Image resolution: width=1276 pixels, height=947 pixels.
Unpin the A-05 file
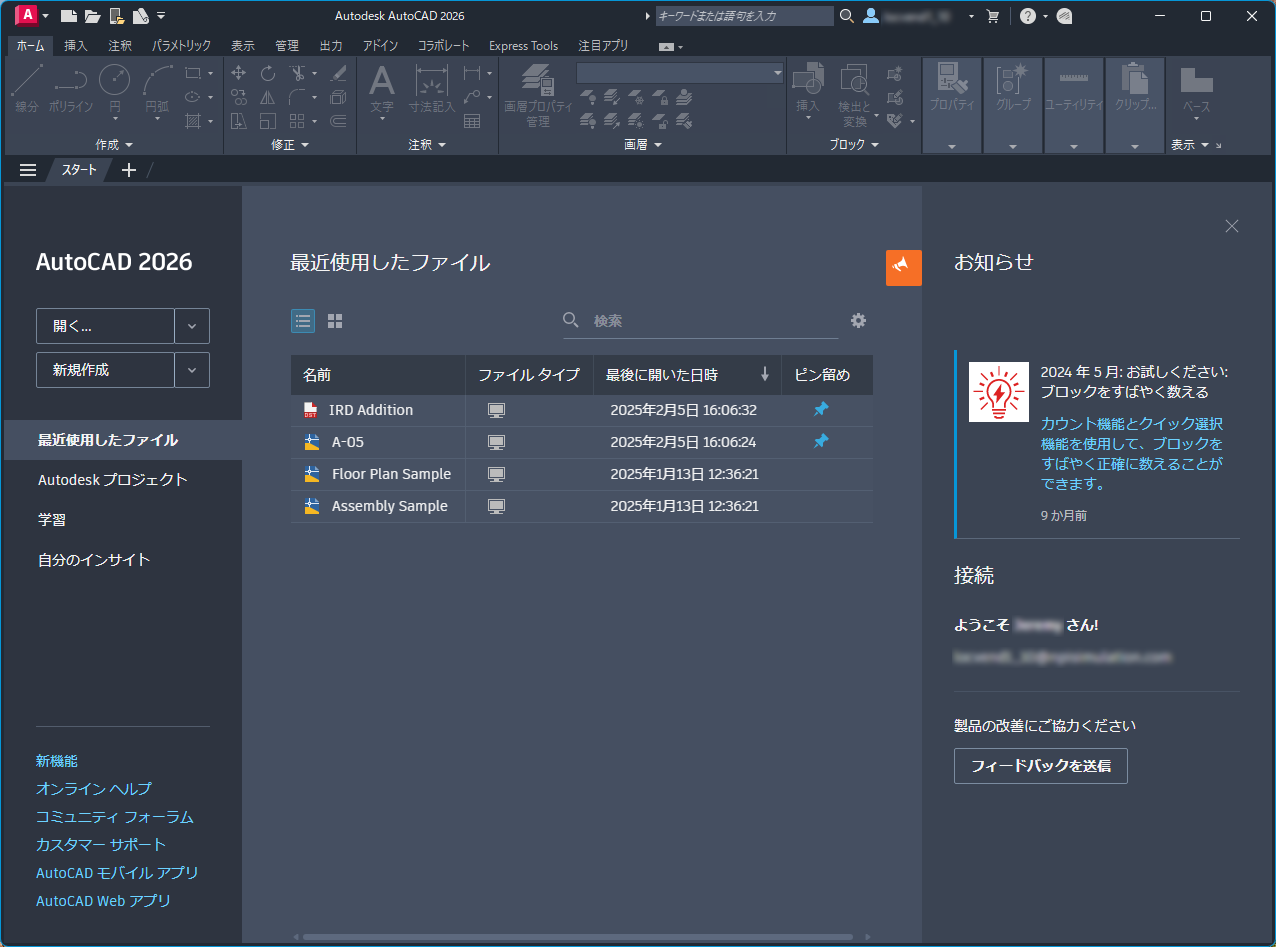[821, 441]
